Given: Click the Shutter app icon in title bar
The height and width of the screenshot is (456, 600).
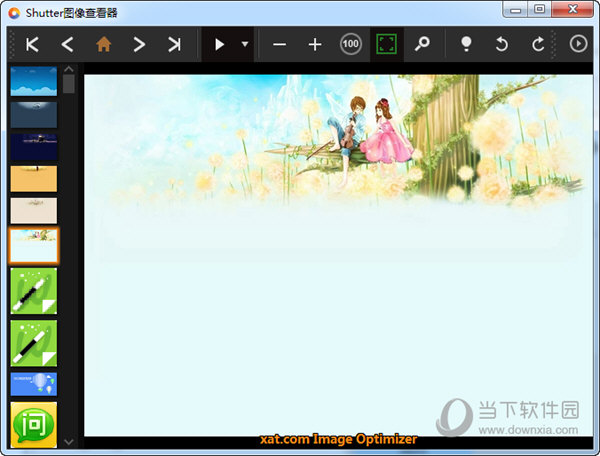Looking at the screenshot, I should point(15,13).
